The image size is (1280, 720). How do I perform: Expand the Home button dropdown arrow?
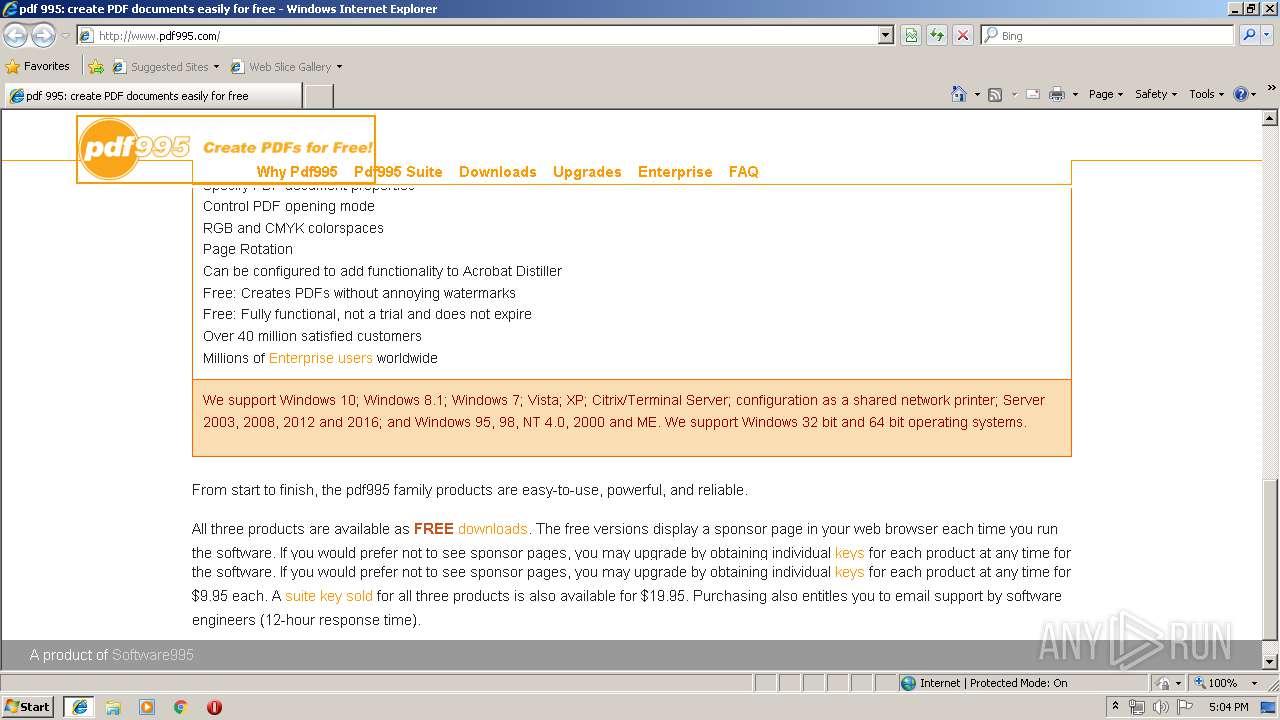(x=977, y=94)
